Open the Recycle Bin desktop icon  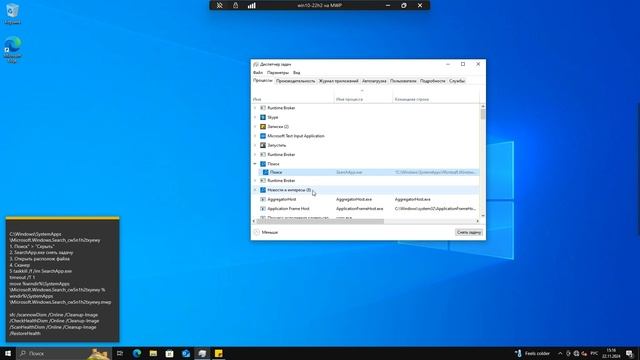tap(12, 13)
